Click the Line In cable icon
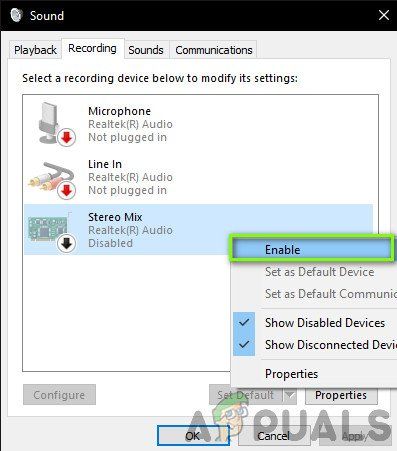This screenshot has height=451, width=397. 52,179
